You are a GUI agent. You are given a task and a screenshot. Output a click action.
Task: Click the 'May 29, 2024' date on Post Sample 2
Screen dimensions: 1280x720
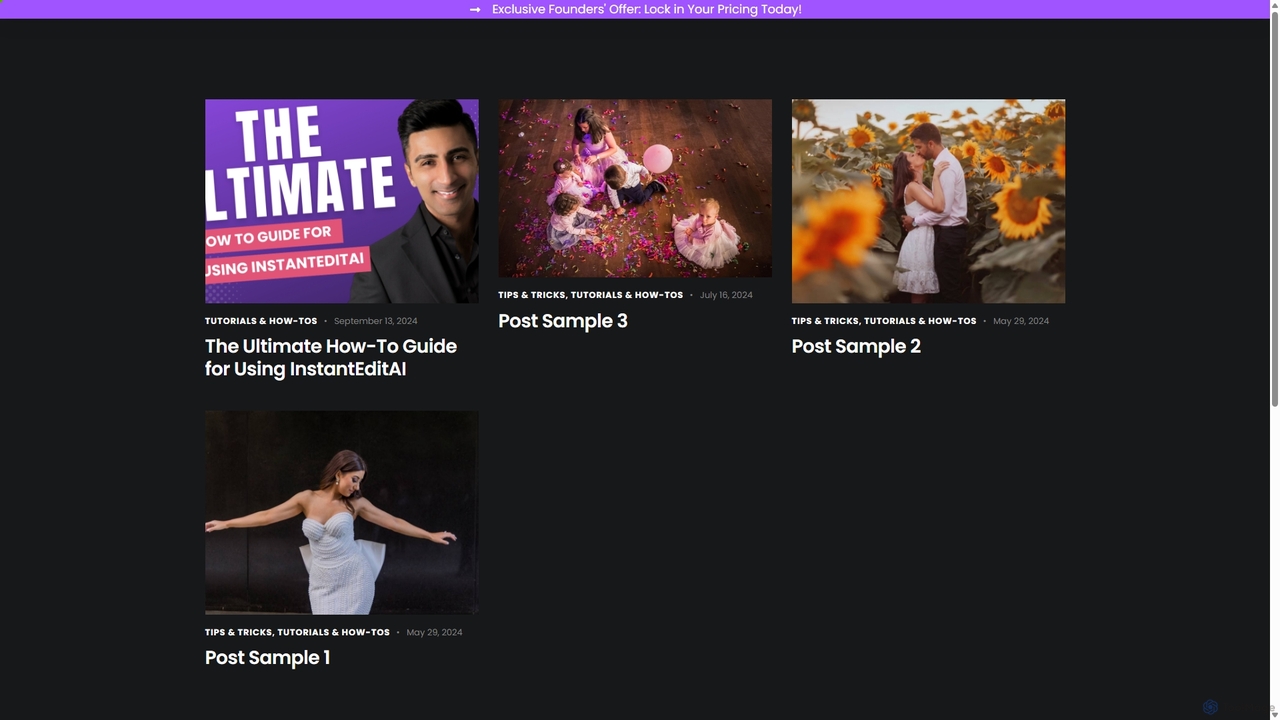[1021, 321]
